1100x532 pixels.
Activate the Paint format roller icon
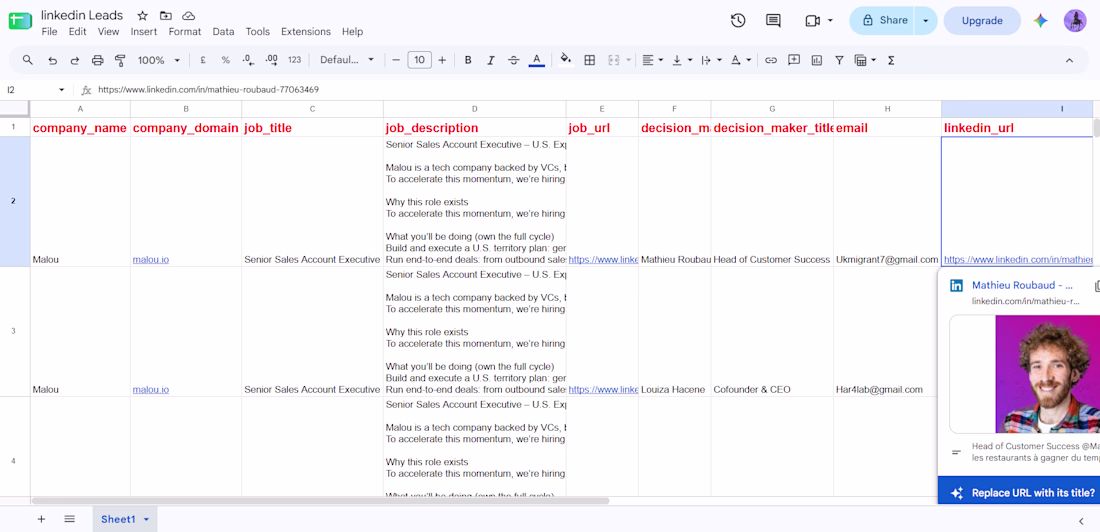120,60
